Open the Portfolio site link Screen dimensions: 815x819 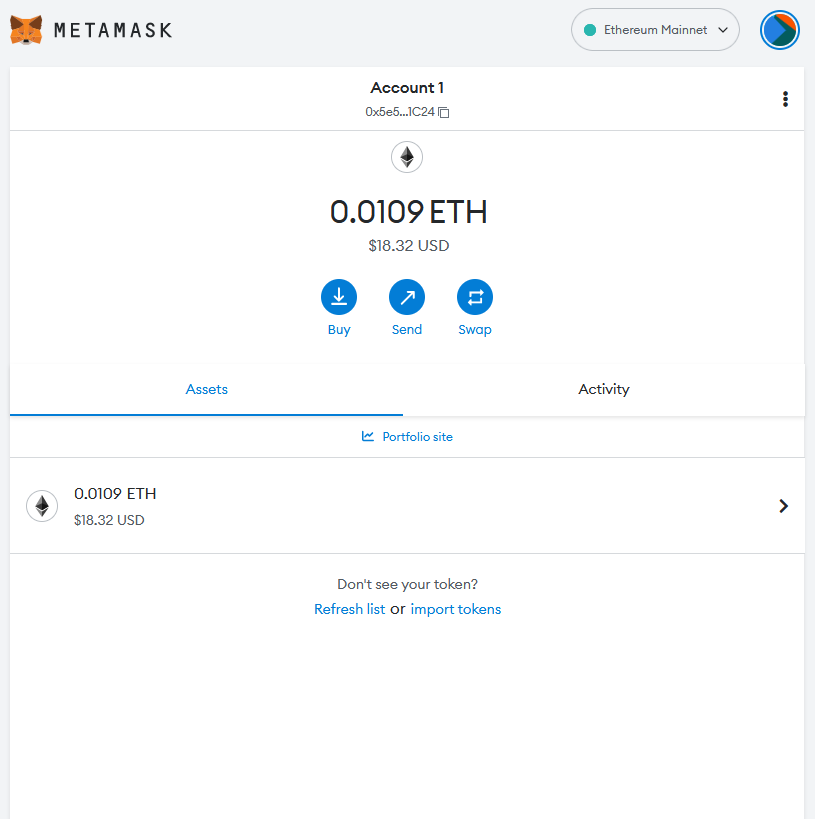(417, 437)
